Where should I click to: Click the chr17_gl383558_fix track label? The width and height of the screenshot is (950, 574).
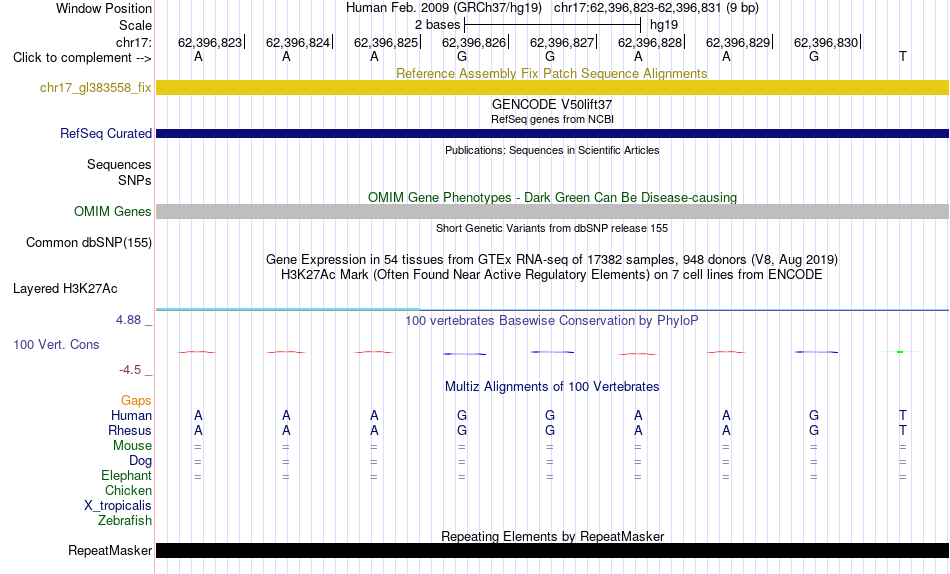[x=95, y=88]
